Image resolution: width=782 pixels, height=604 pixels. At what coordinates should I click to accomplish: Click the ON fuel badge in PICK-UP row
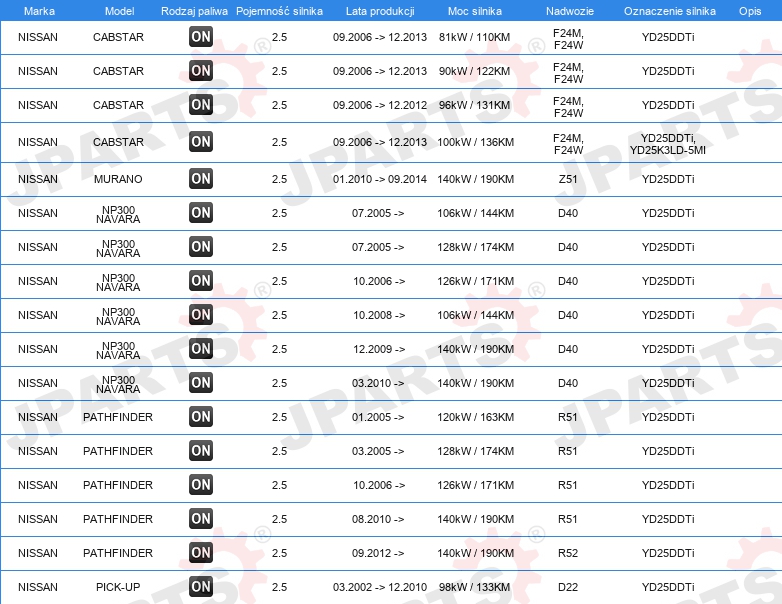(201, 587)
